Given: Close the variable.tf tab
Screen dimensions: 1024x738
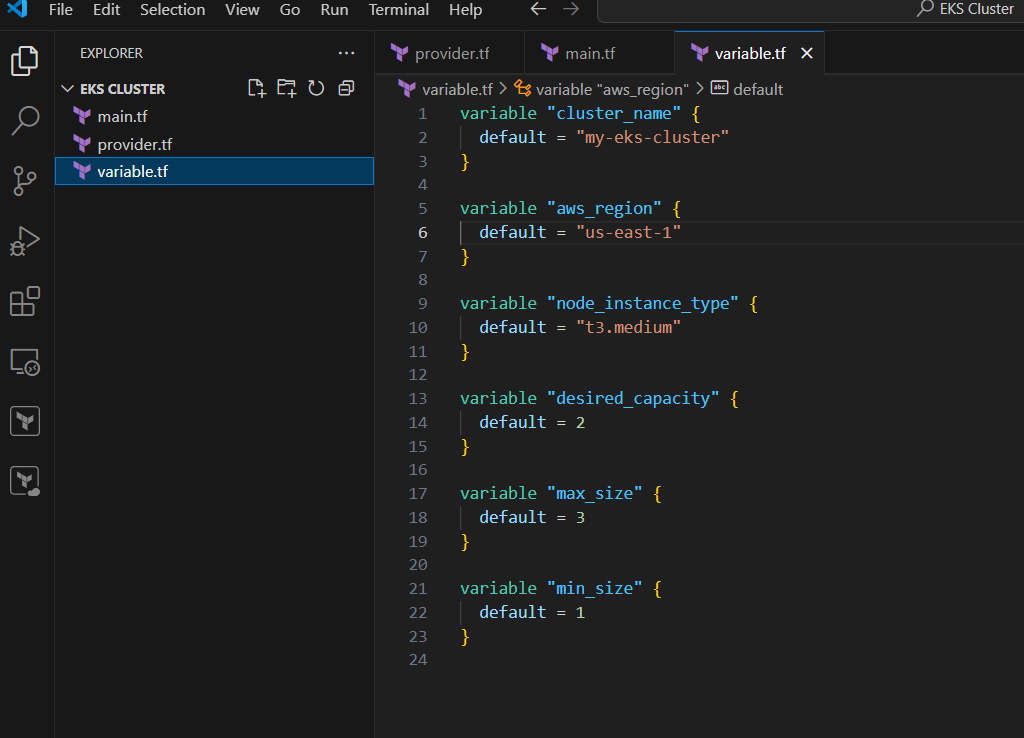Looking at the screenshot, I should point(807,54).
